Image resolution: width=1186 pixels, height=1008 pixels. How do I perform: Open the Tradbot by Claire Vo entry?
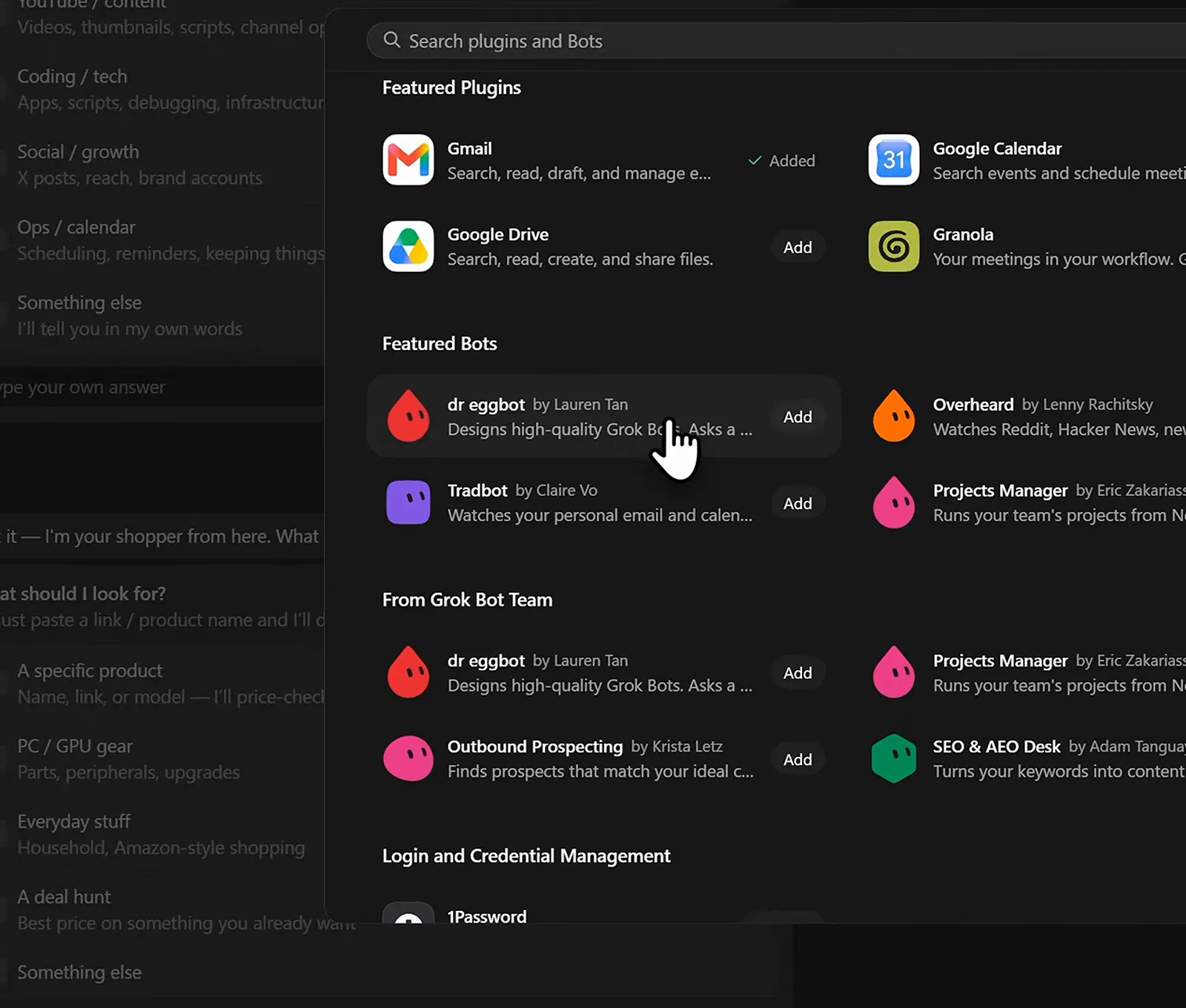tap(523, 491)
